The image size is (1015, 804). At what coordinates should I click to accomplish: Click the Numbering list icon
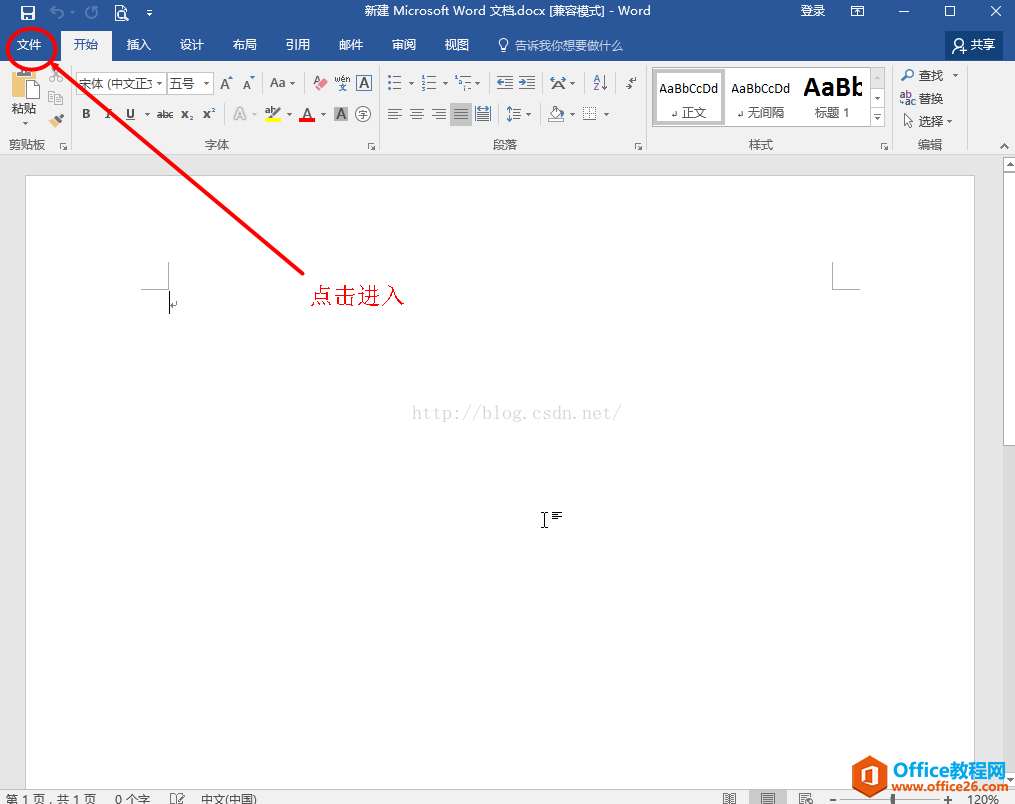coord(429,83)
